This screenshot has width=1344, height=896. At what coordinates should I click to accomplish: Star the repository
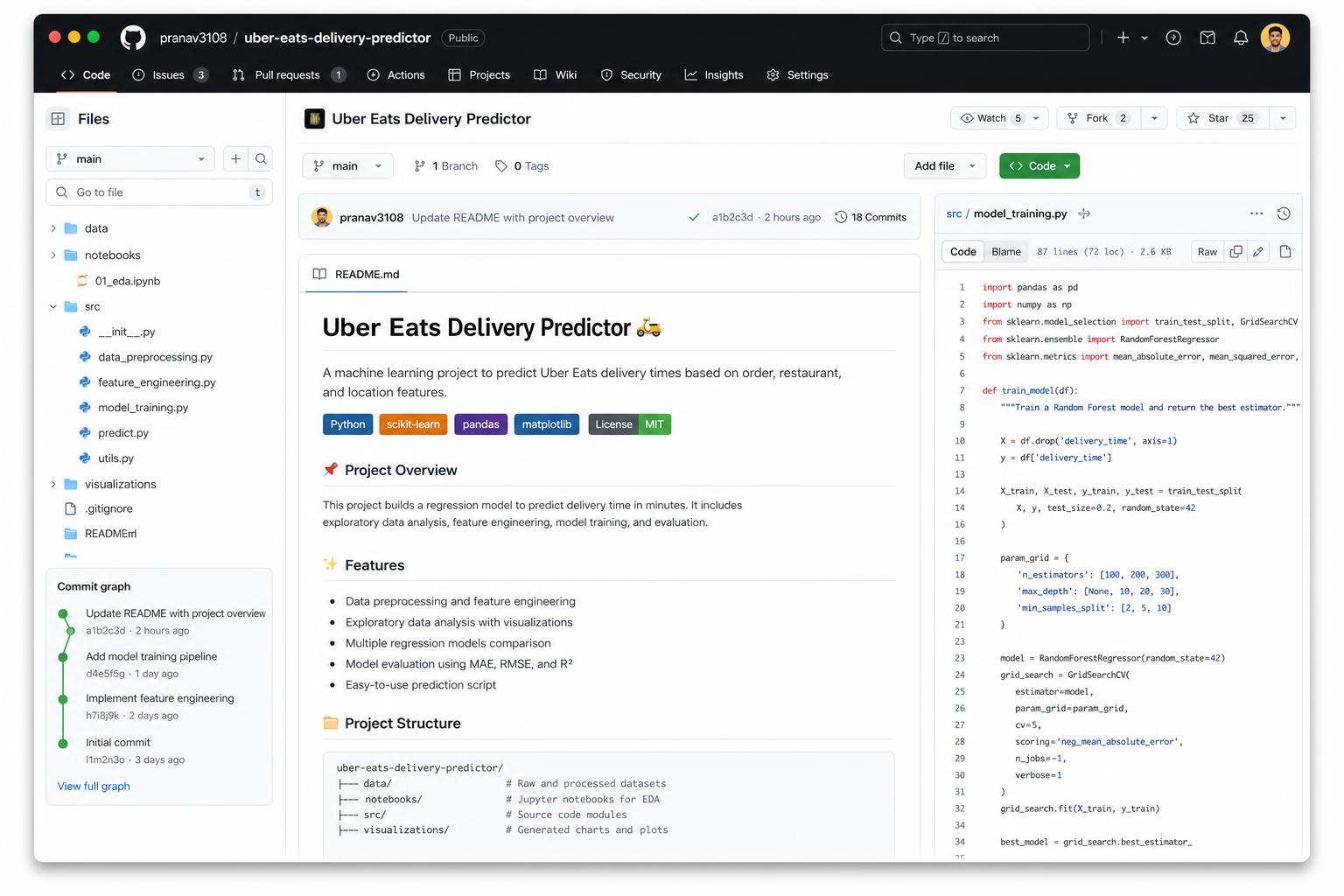1223,118
